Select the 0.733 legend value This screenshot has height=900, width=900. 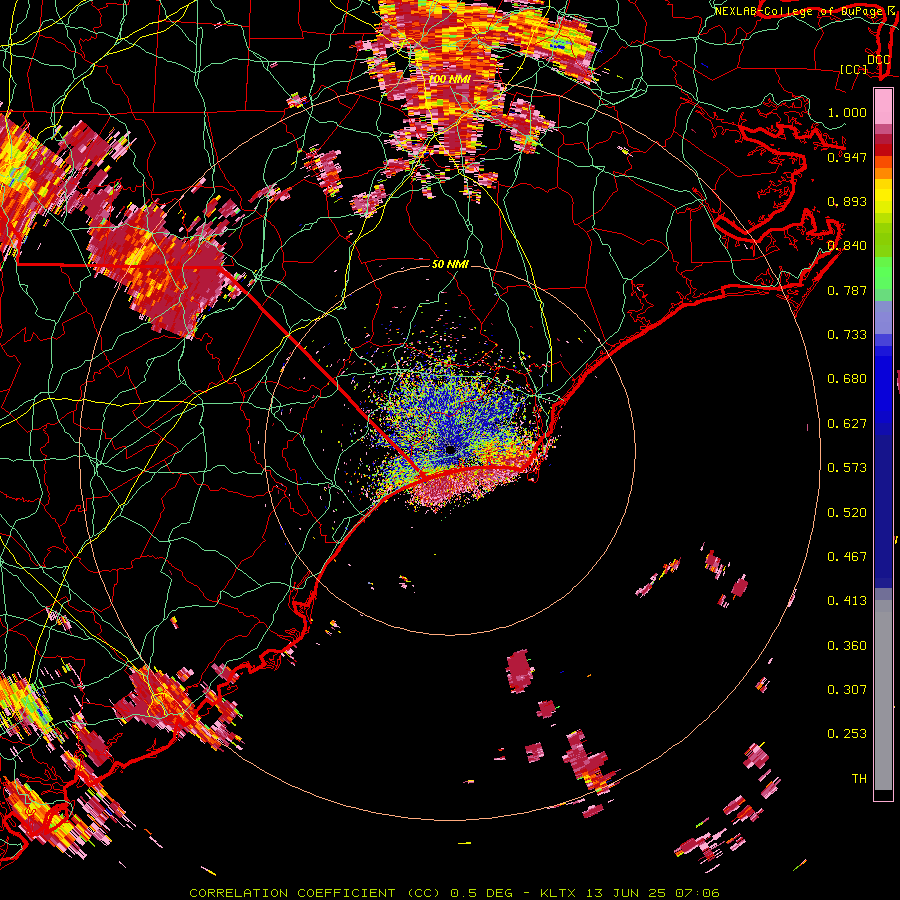tap(847, 335)
